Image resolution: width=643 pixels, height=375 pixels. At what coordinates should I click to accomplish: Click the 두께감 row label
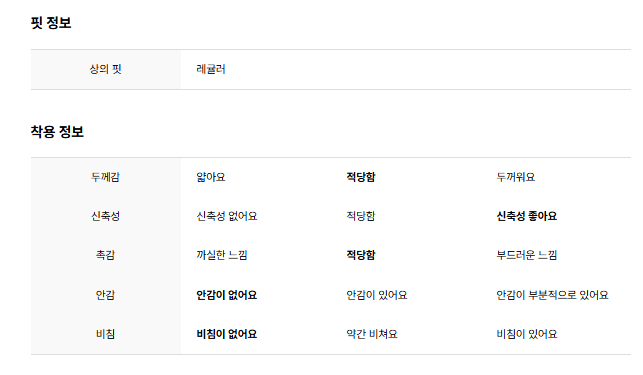pyautogui.click(x=105, y=177)
